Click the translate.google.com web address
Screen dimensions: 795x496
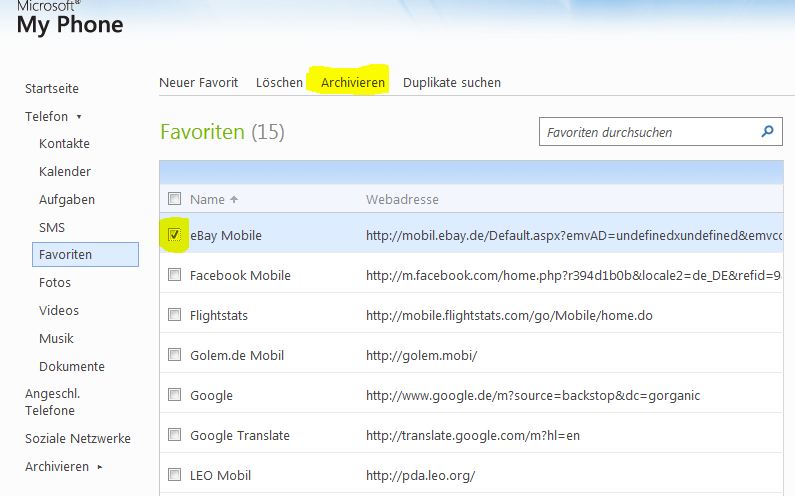pos(473,435)
